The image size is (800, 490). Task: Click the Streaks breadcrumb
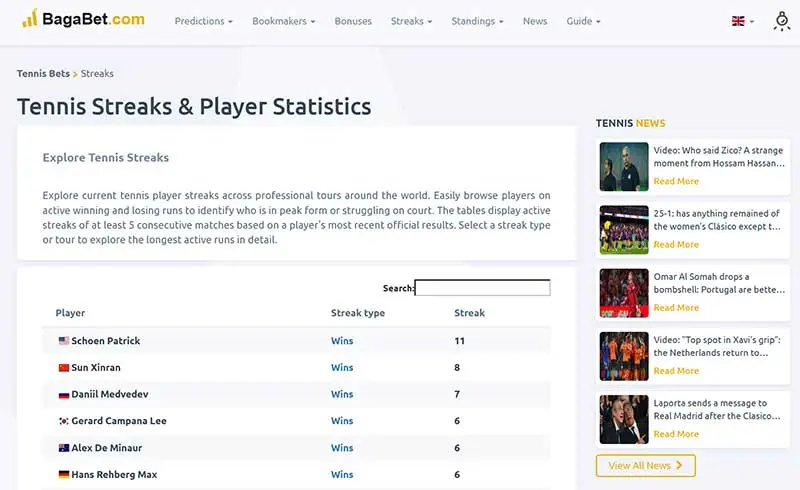[97, 74]
